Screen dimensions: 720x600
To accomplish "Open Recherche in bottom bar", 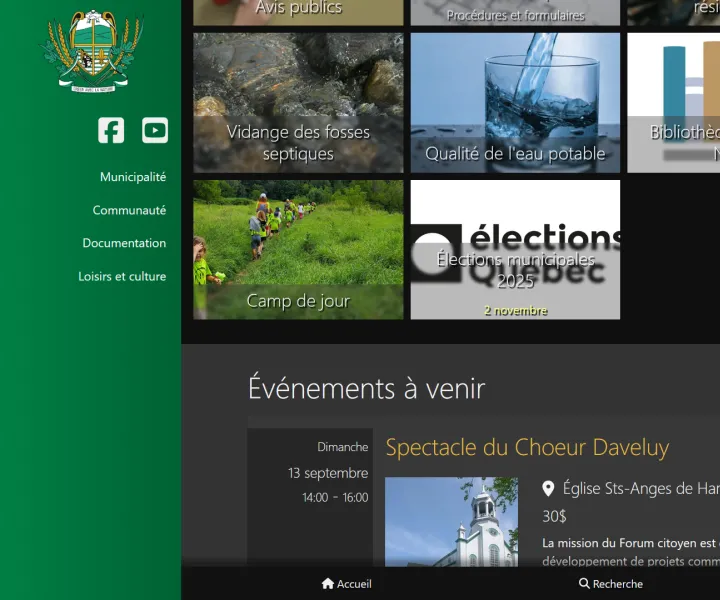I will pyautogui.click(x=611, y=583).
